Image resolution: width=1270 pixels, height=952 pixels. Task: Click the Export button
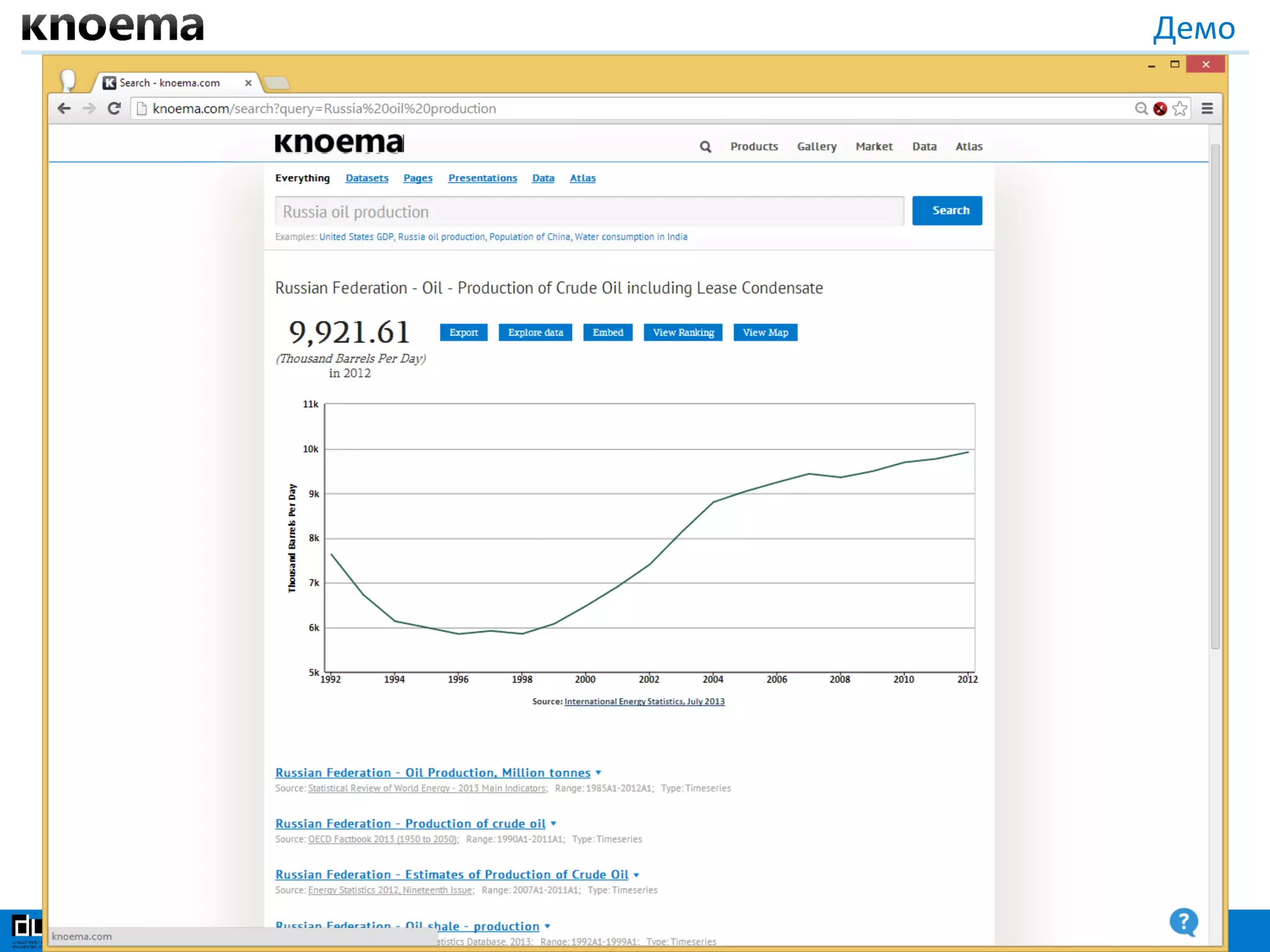[x=463, y=332]
